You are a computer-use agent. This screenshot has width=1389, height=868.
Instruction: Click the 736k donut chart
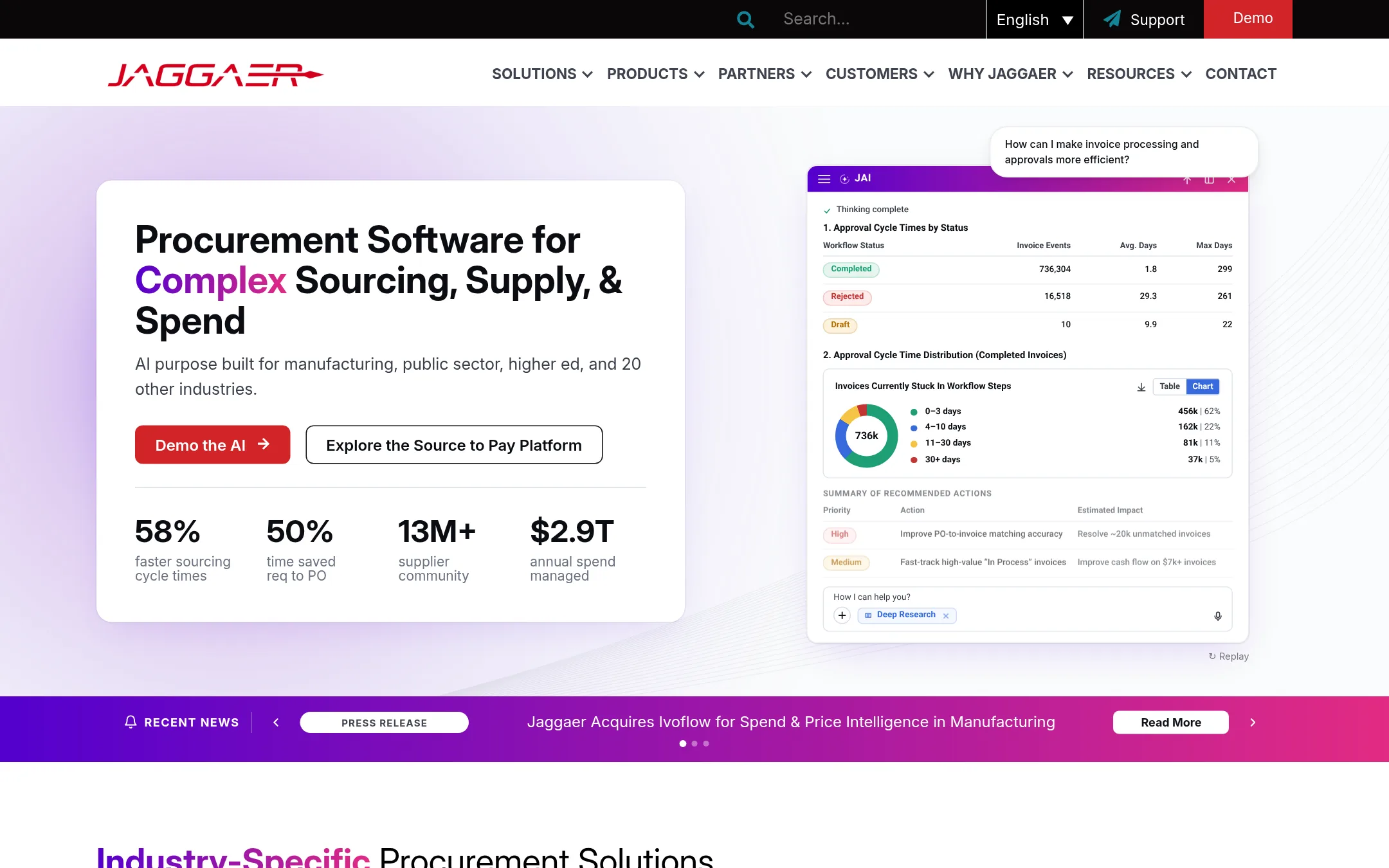tap(866, 436)
